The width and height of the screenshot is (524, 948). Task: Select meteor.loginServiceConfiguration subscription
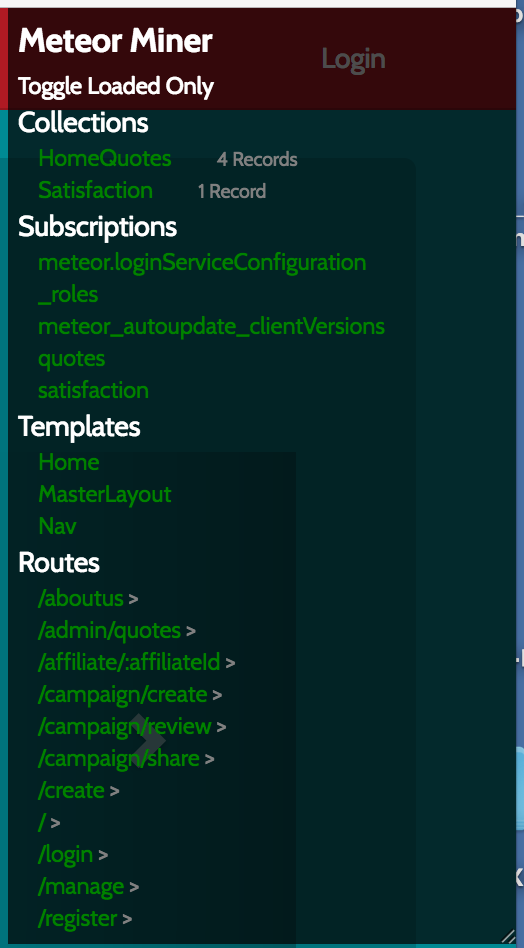point(202,263)
